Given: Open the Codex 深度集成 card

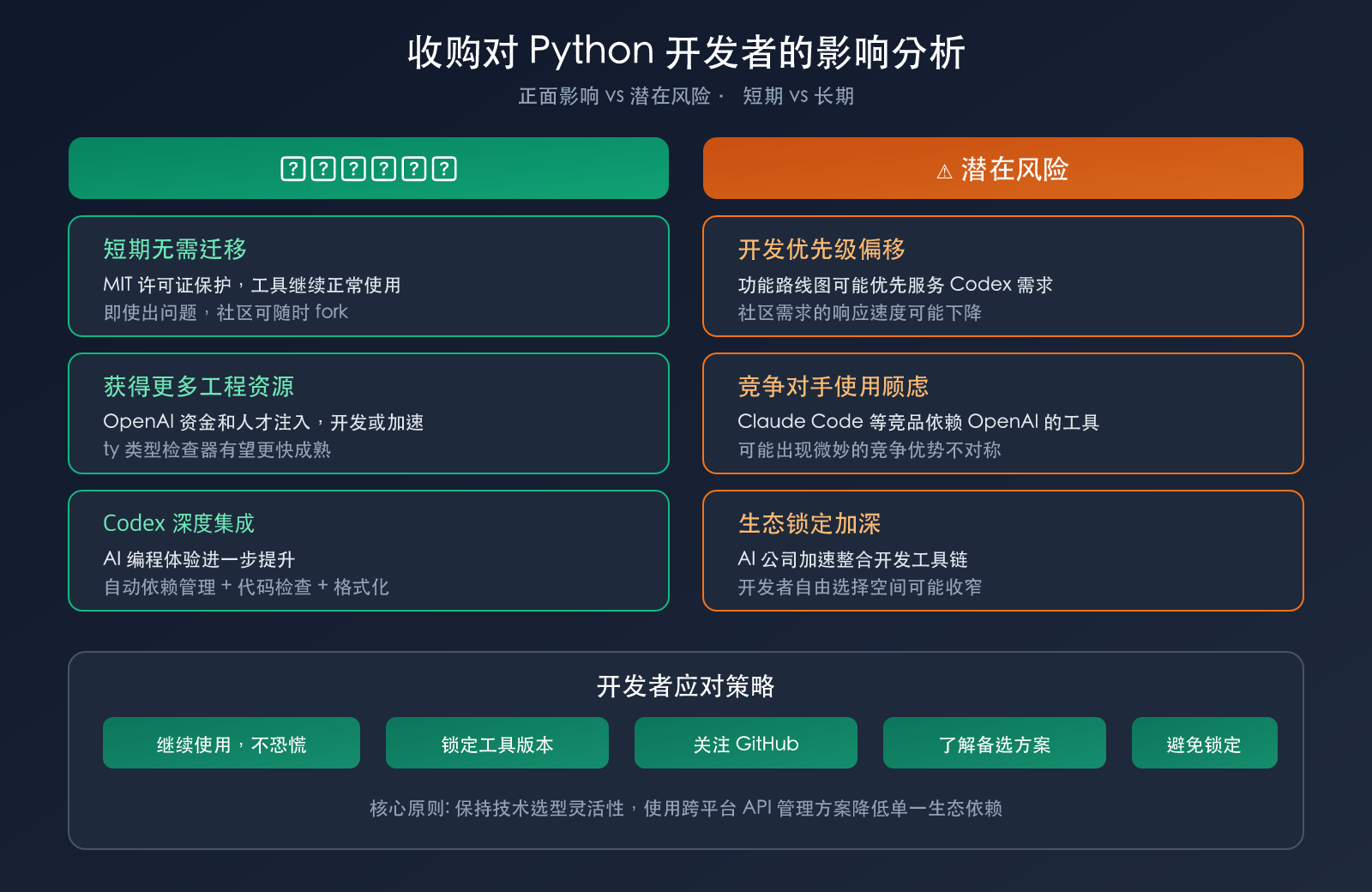Looking at the screenshot, I should [368, 550].
